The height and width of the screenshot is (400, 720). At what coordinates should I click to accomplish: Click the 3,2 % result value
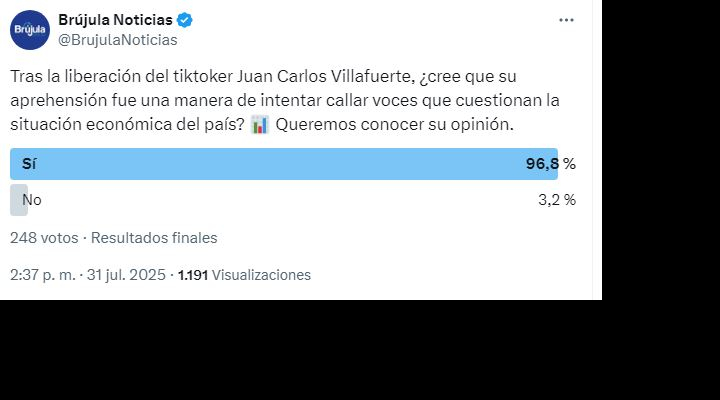coord(557,200)
